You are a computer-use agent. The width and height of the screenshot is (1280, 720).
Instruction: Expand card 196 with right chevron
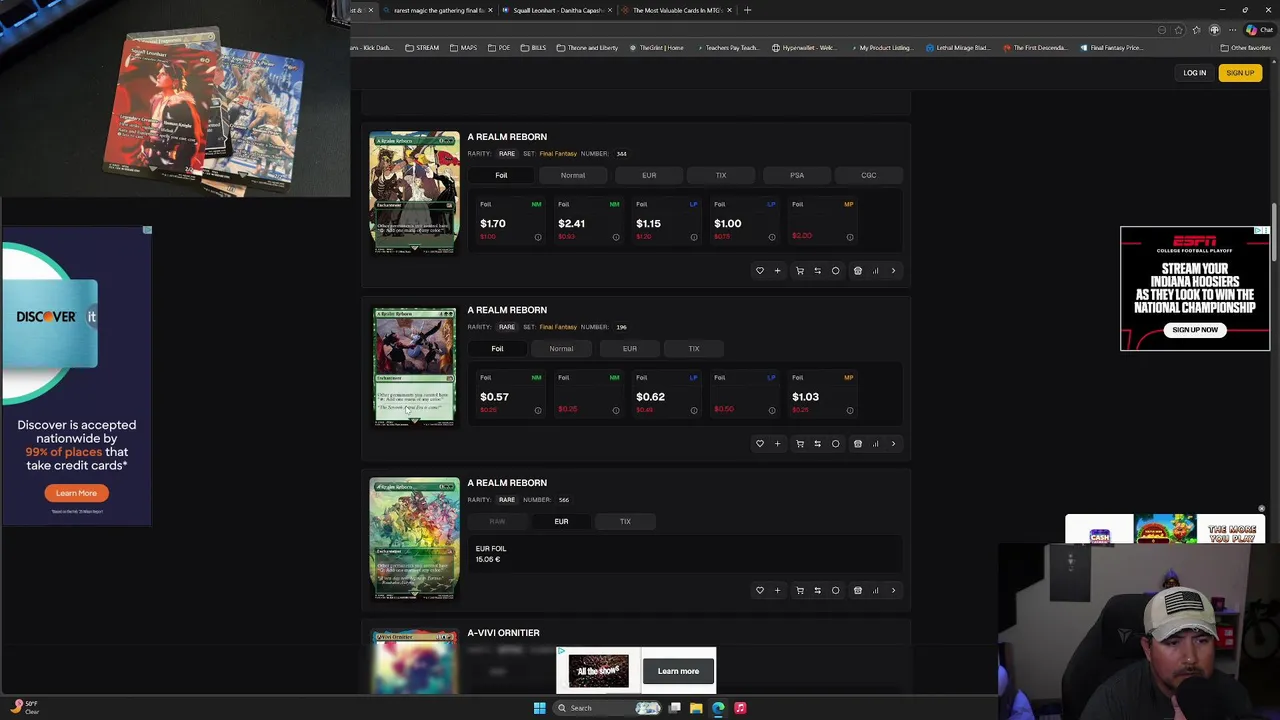(x=893, y=444)
